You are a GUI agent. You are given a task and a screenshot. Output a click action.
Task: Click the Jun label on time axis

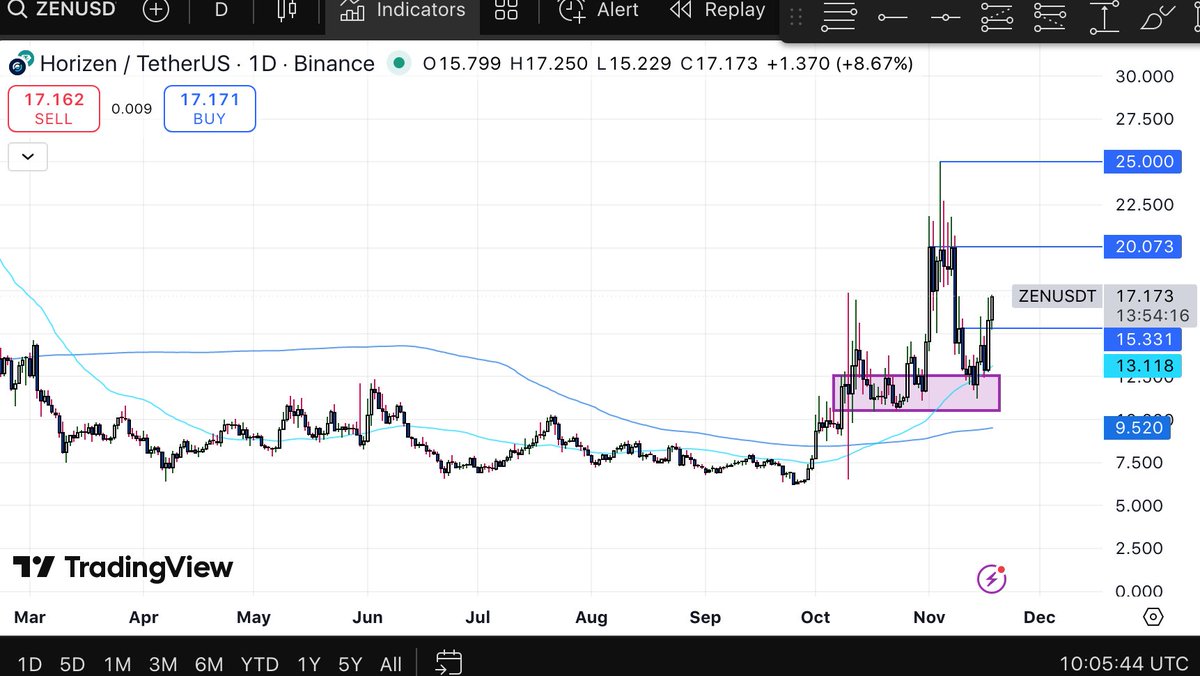coord(368,617)
